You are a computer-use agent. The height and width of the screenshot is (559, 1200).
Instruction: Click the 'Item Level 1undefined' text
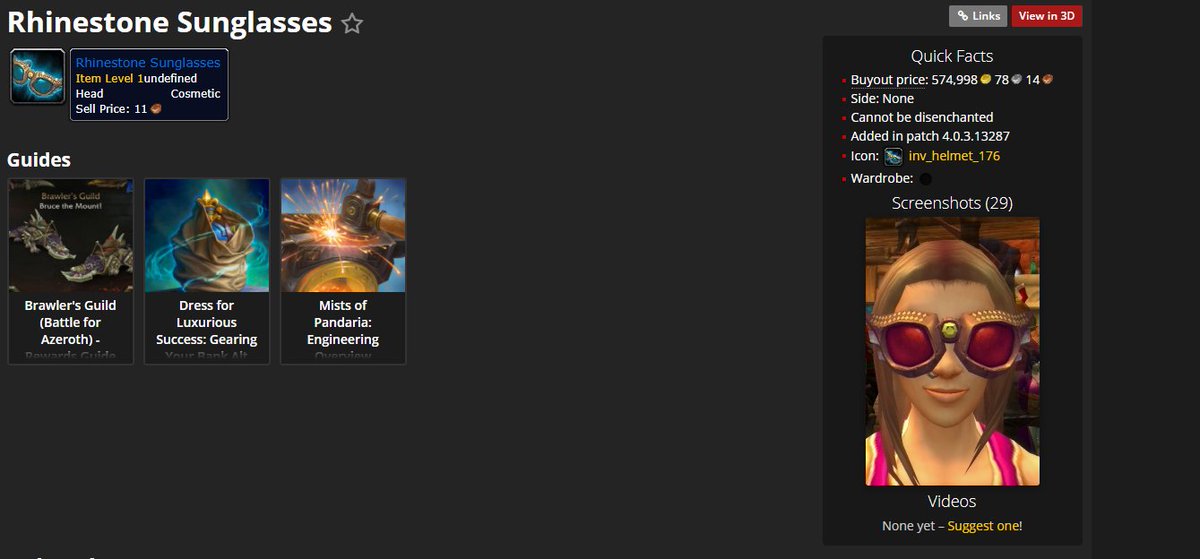click(x=137, y=78)
